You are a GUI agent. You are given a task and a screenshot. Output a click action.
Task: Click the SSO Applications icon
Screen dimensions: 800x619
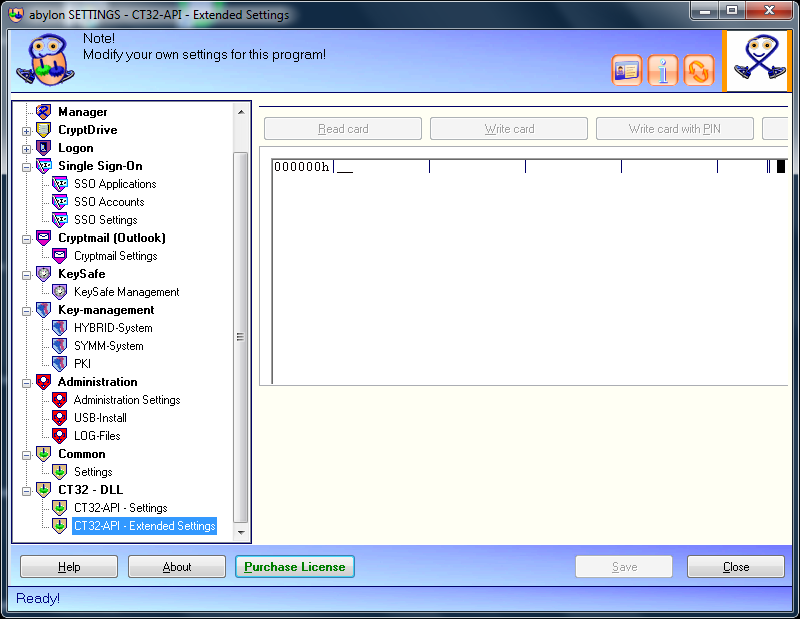pyautogui.click(x=60, y=184)
